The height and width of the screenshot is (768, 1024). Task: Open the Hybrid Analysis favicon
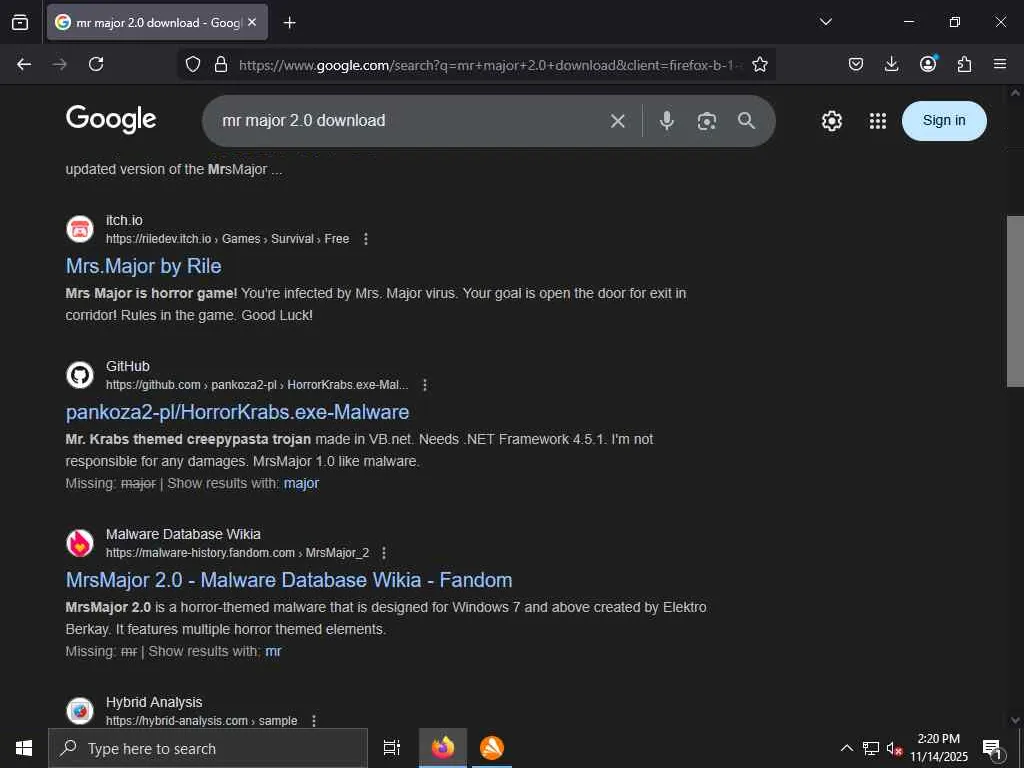tap(80, 711)
